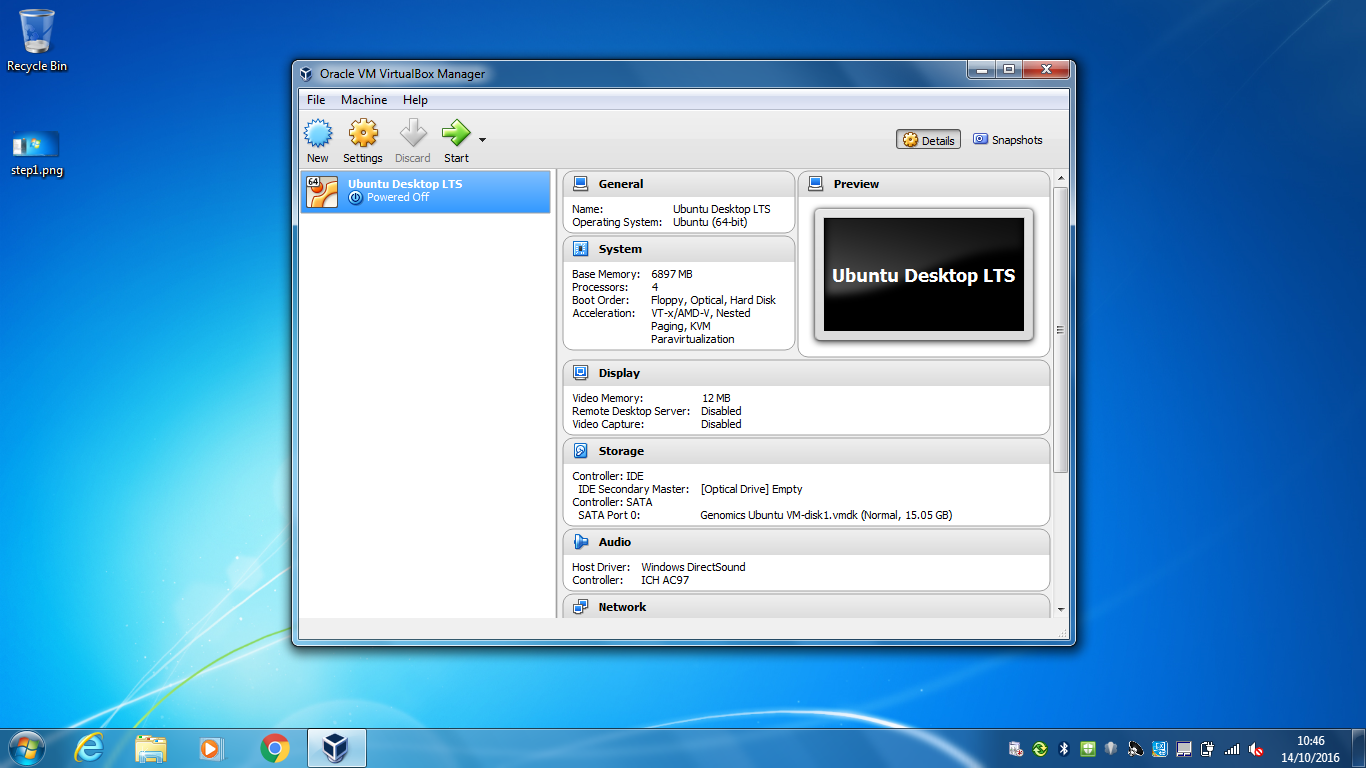Open the Settings gear icon
Screen dimensions: 1366x768
point(363,134)
